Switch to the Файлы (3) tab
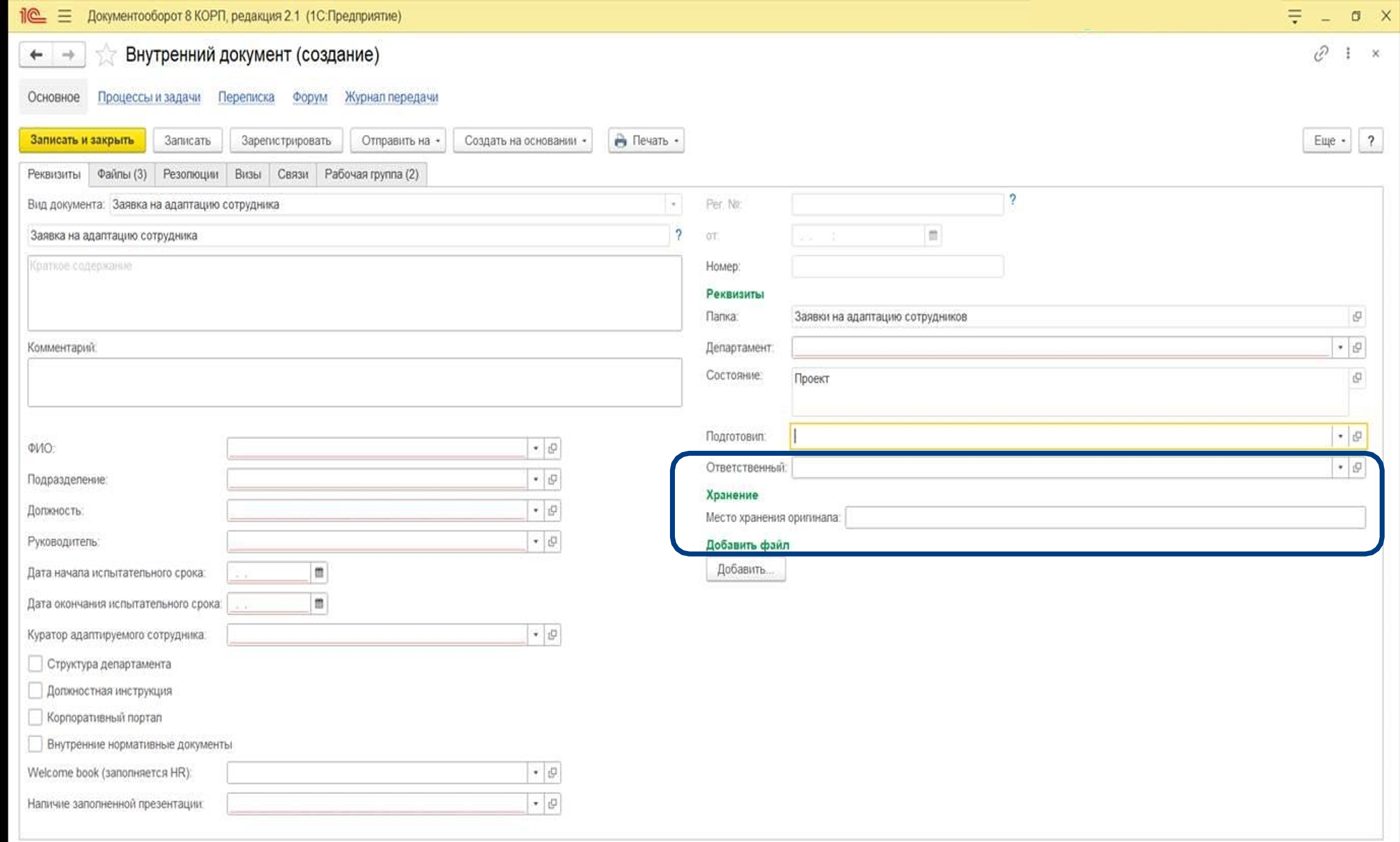 tap(122, 174)
